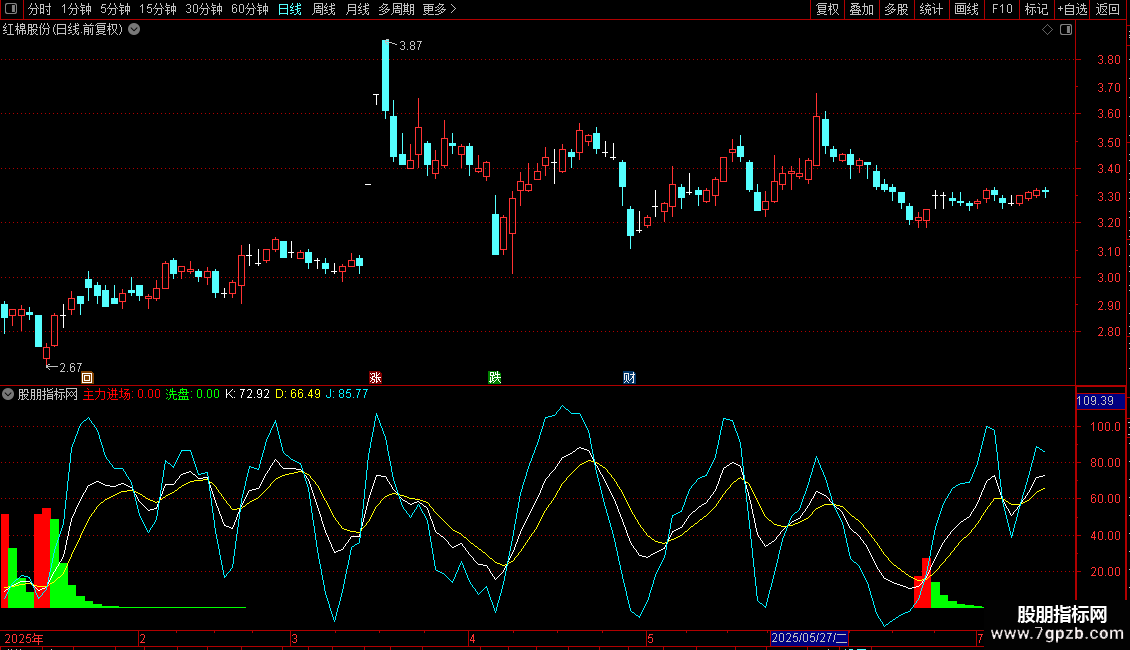Image resolution: width=1130 pixels, height=650 pixels.
Task: Activate the 画线 drawing tool
Action: [966, 9]
